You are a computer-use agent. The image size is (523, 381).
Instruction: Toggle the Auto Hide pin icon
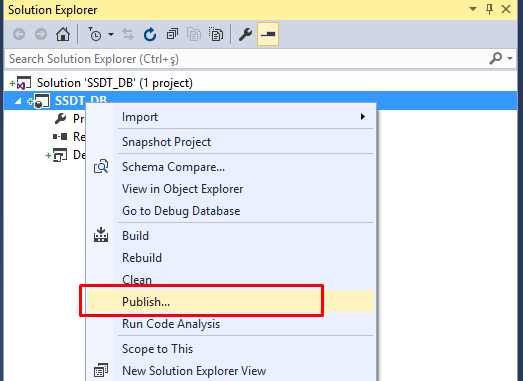click(x=489, y=9)
